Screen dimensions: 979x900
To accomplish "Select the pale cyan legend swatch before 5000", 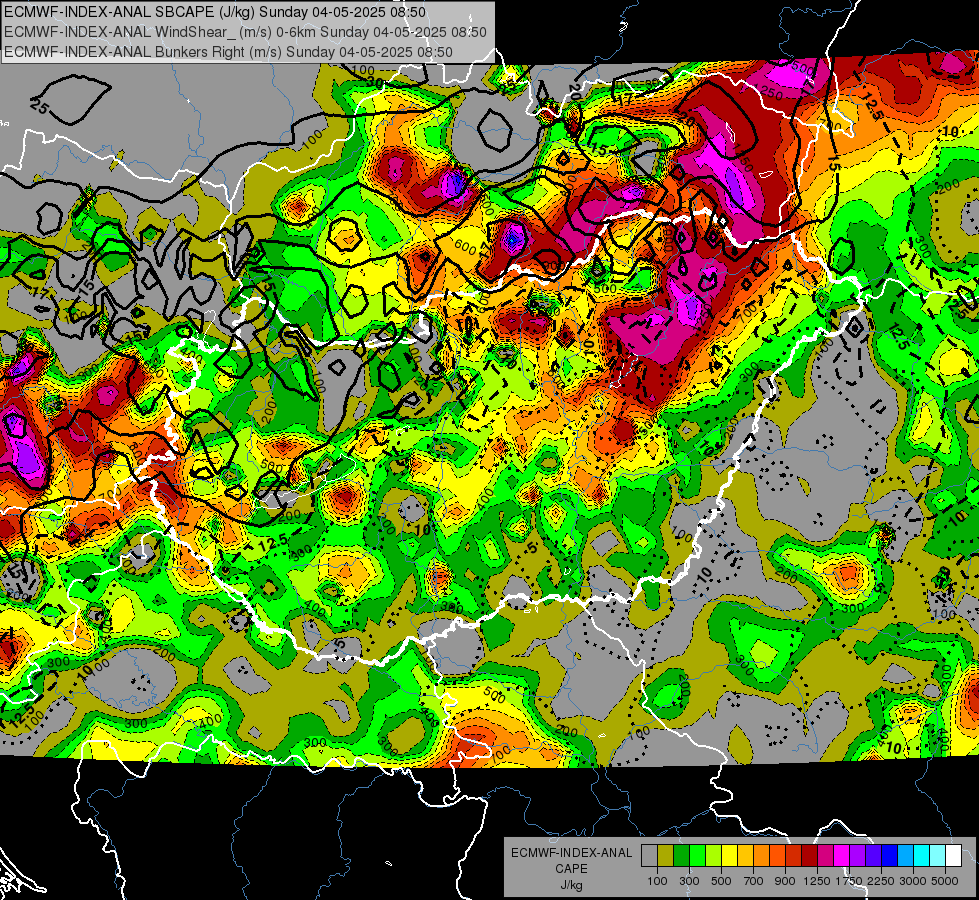I will point(938,855).
